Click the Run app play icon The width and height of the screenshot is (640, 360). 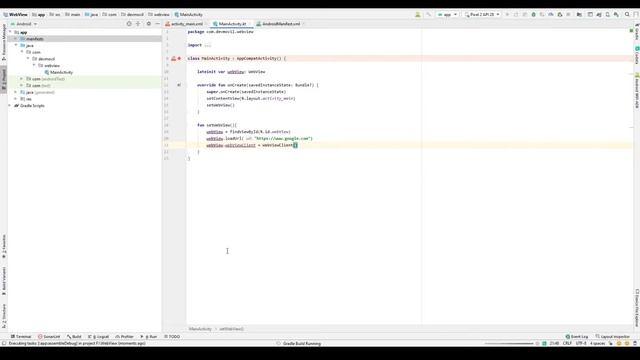tap(507, 14)
